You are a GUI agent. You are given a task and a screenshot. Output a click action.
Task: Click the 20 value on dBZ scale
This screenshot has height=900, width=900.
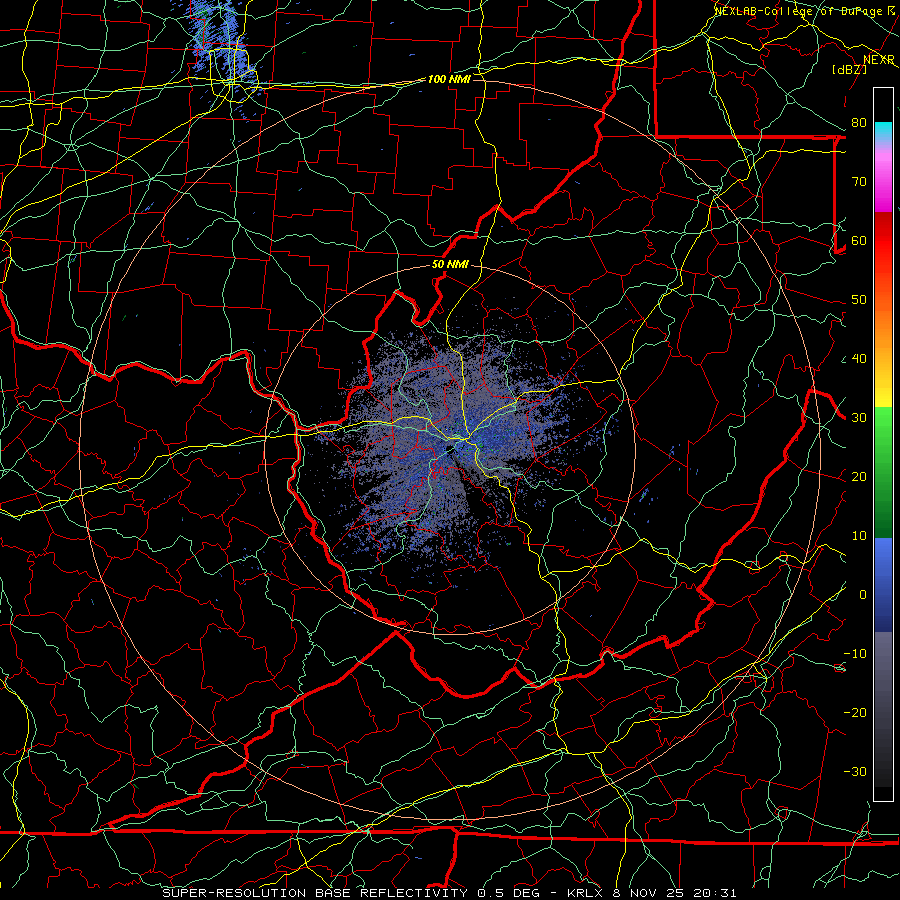(x=859, y=476)
